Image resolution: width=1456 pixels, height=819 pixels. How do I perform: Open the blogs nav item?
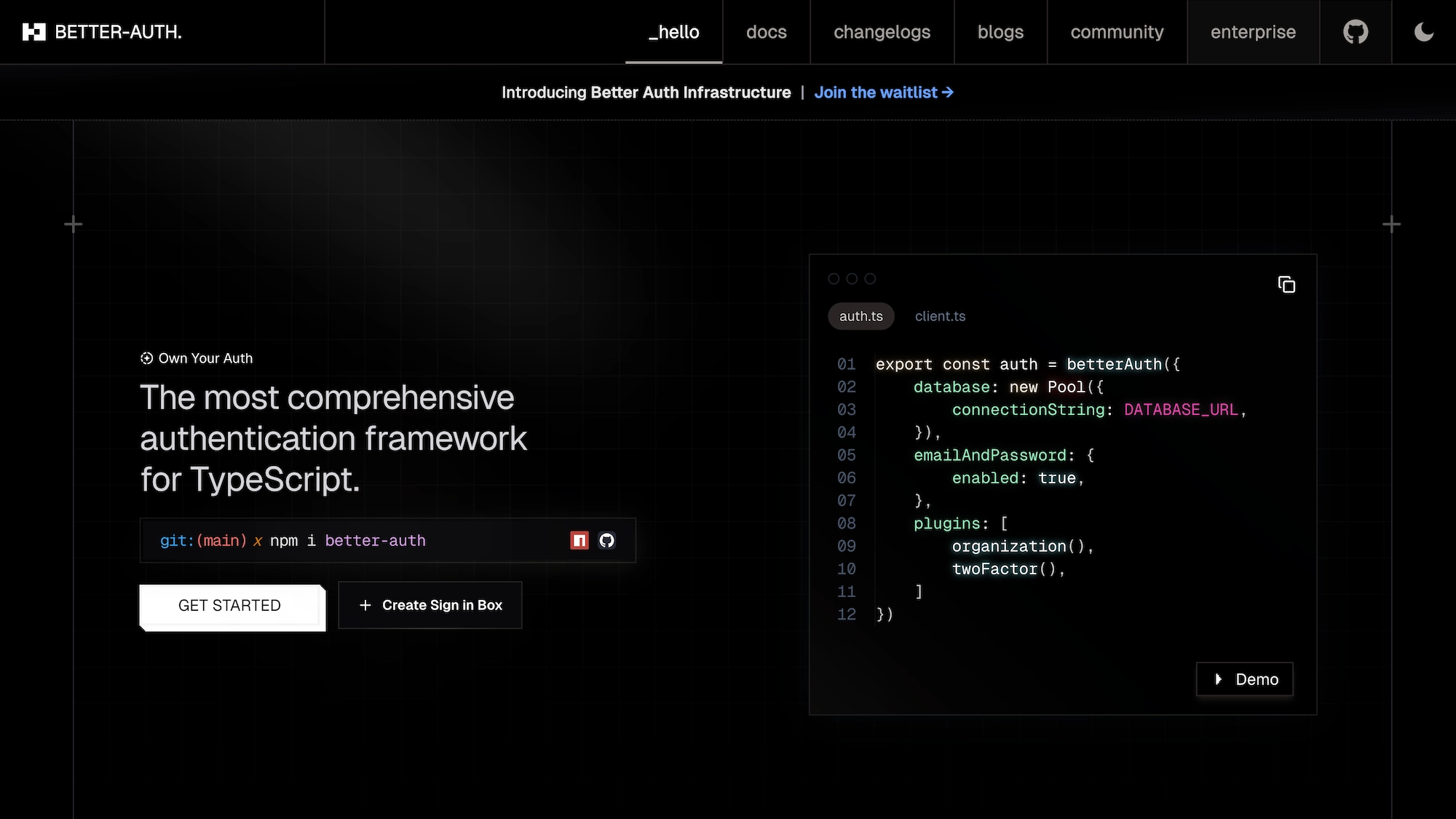point(1000,32)
